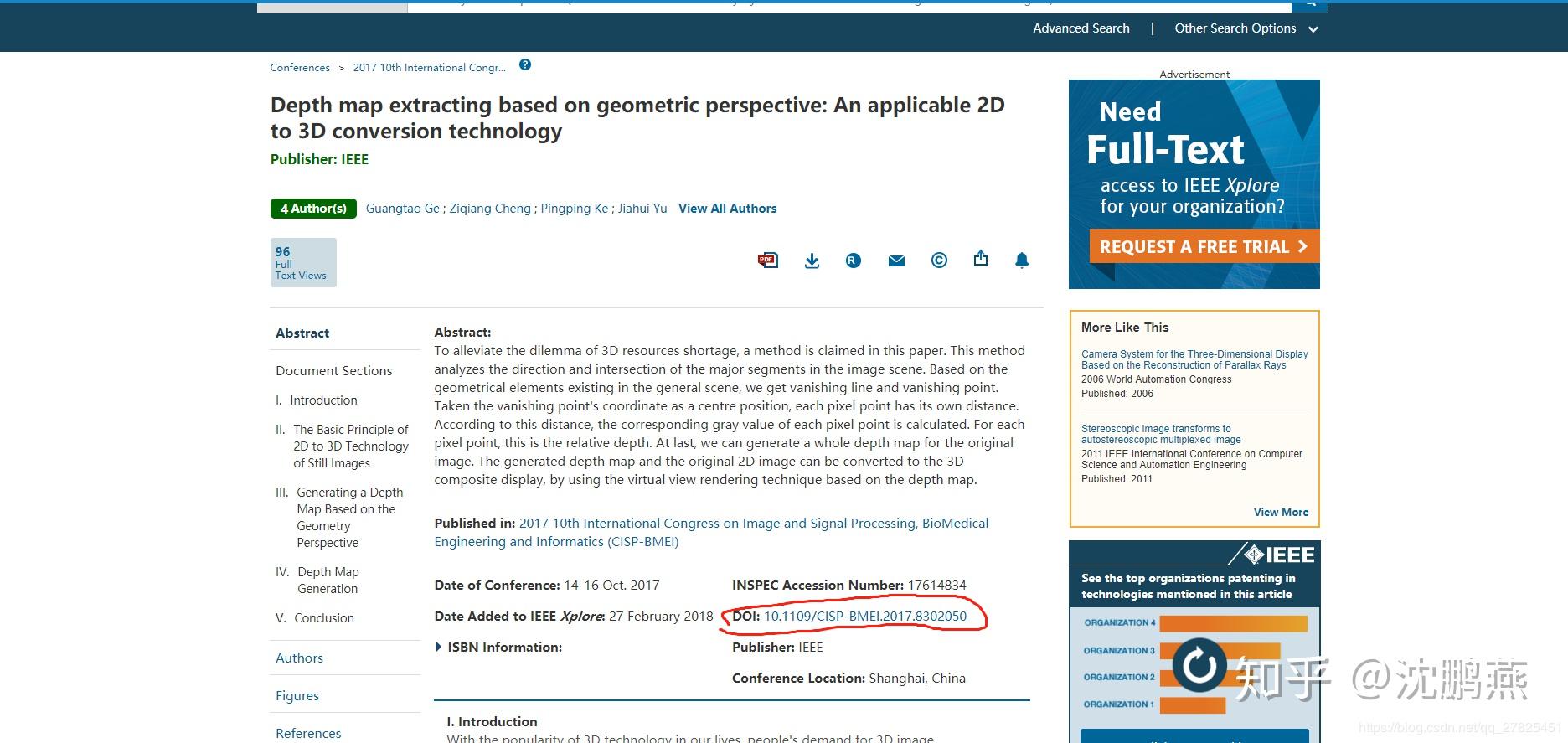Image resolution: width=1568 pixels, height=743 pixels.
Task: Click View All Authors link
Action: 727,209
